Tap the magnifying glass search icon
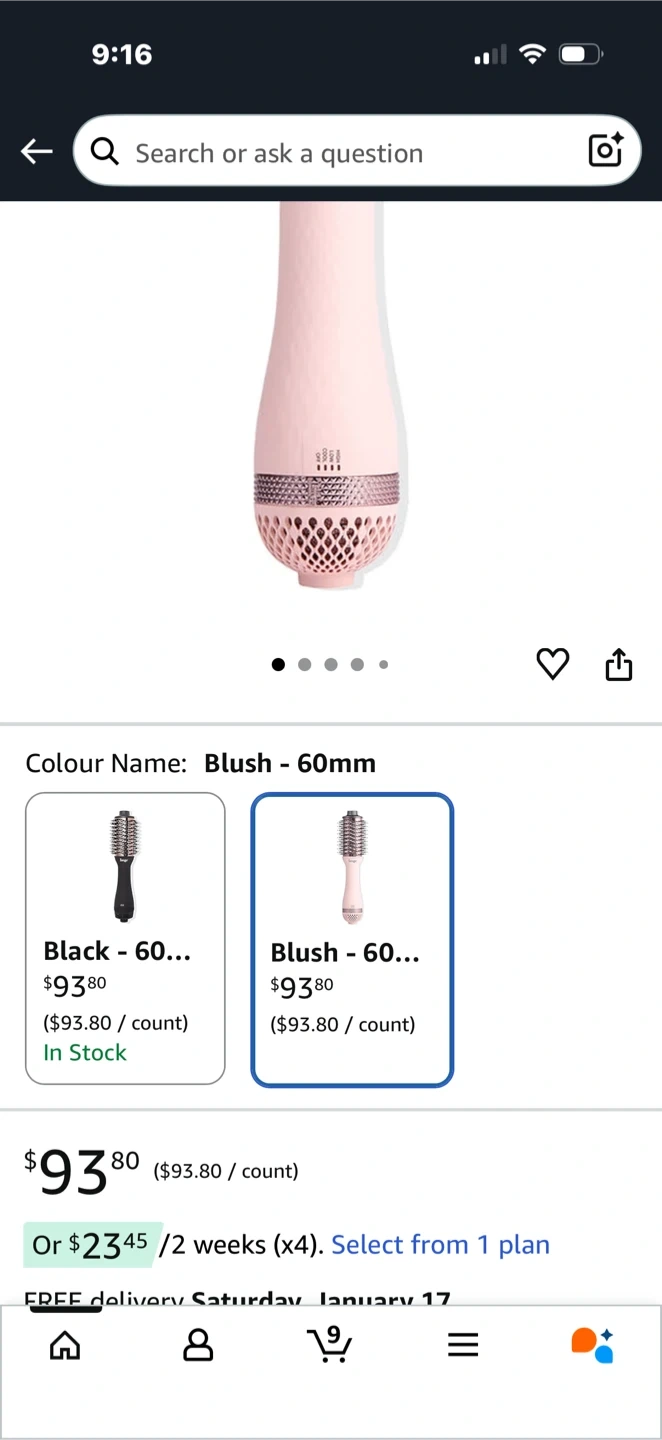The height and width of the screenshot is (1440, 662). 104,152
